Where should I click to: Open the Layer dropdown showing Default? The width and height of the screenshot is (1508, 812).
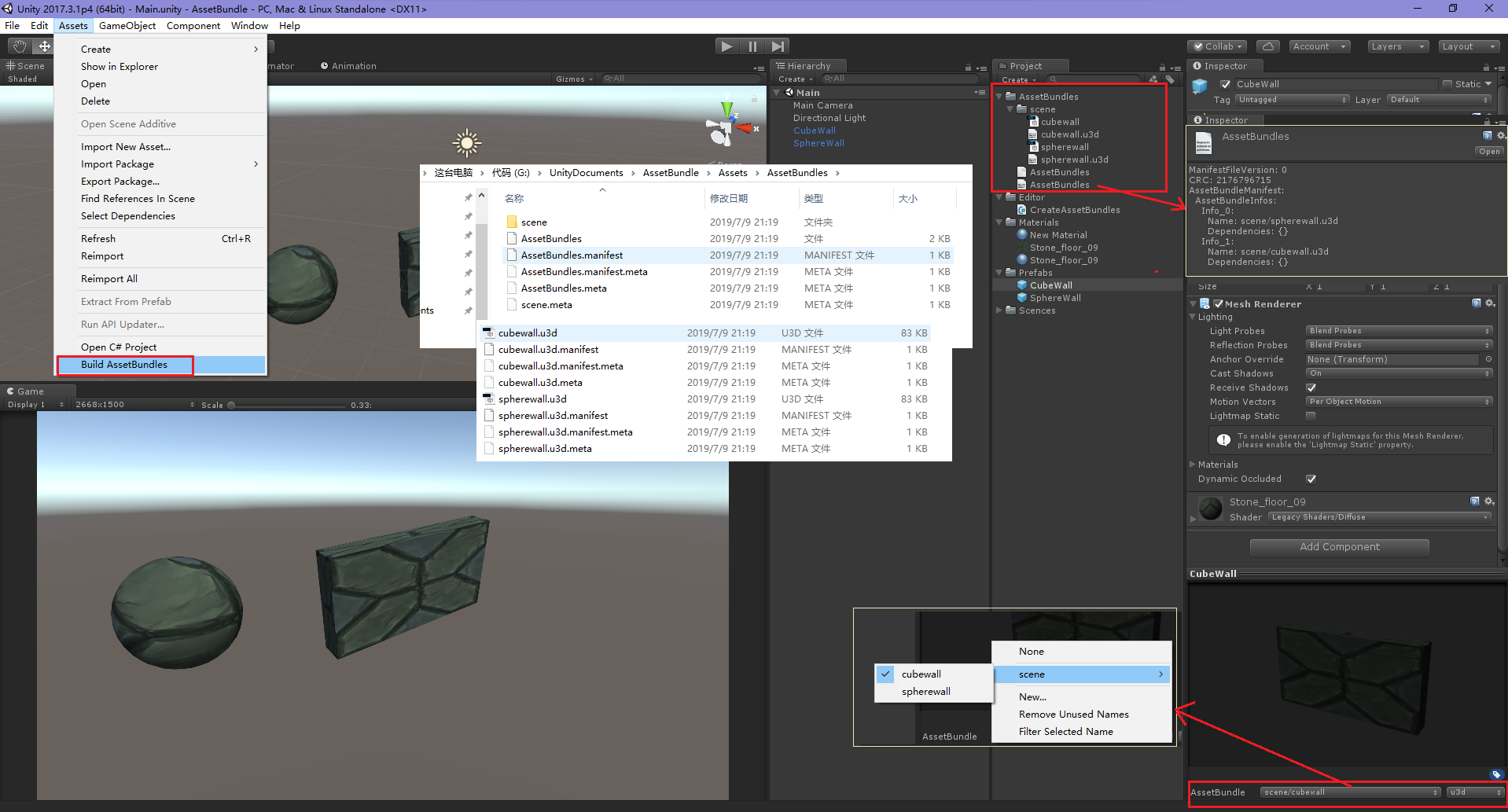1439,100
